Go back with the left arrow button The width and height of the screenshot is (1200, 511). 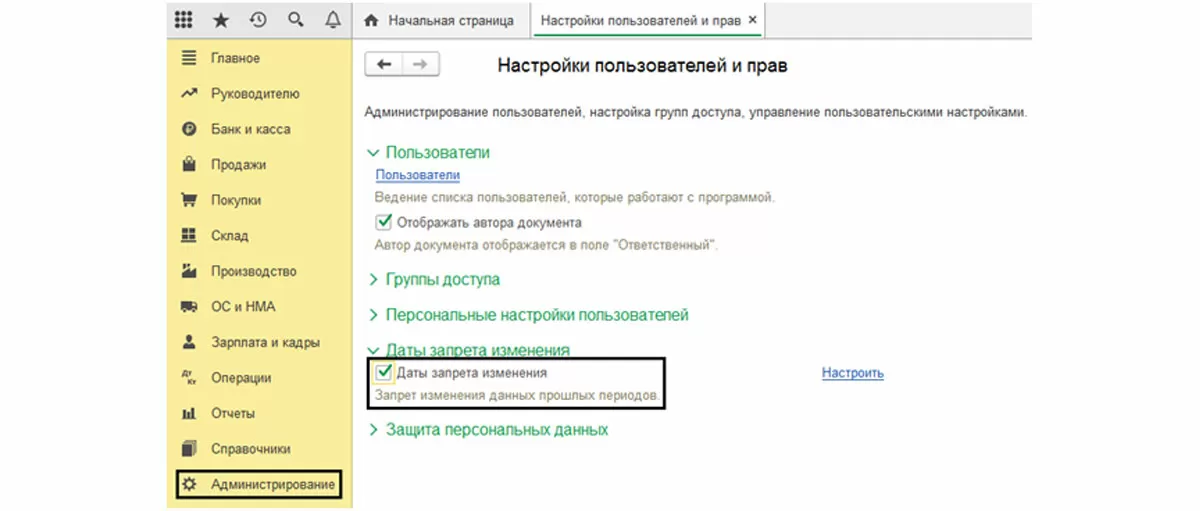point(384,64)
